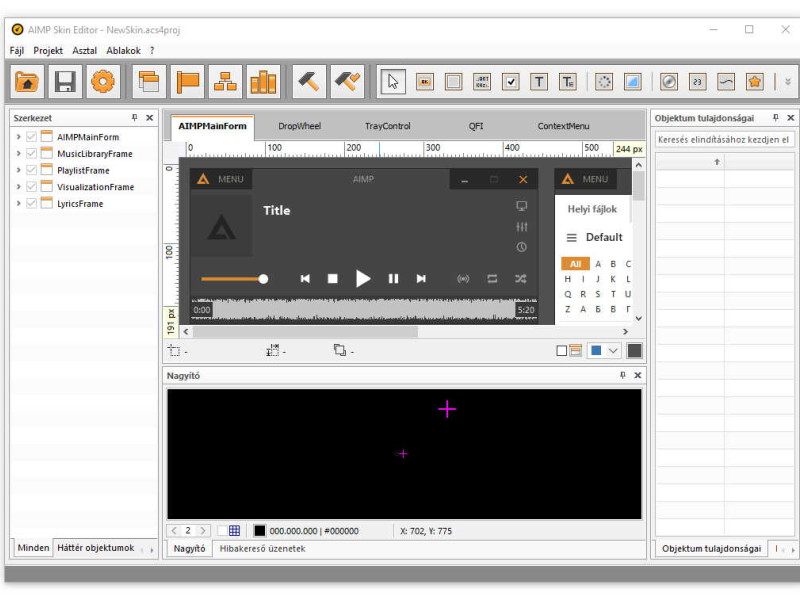The width and height of the screenshot is (800, 600).
Task: Open the blue color dropdown arrow below the canvas
Action: tap(613, 351)
